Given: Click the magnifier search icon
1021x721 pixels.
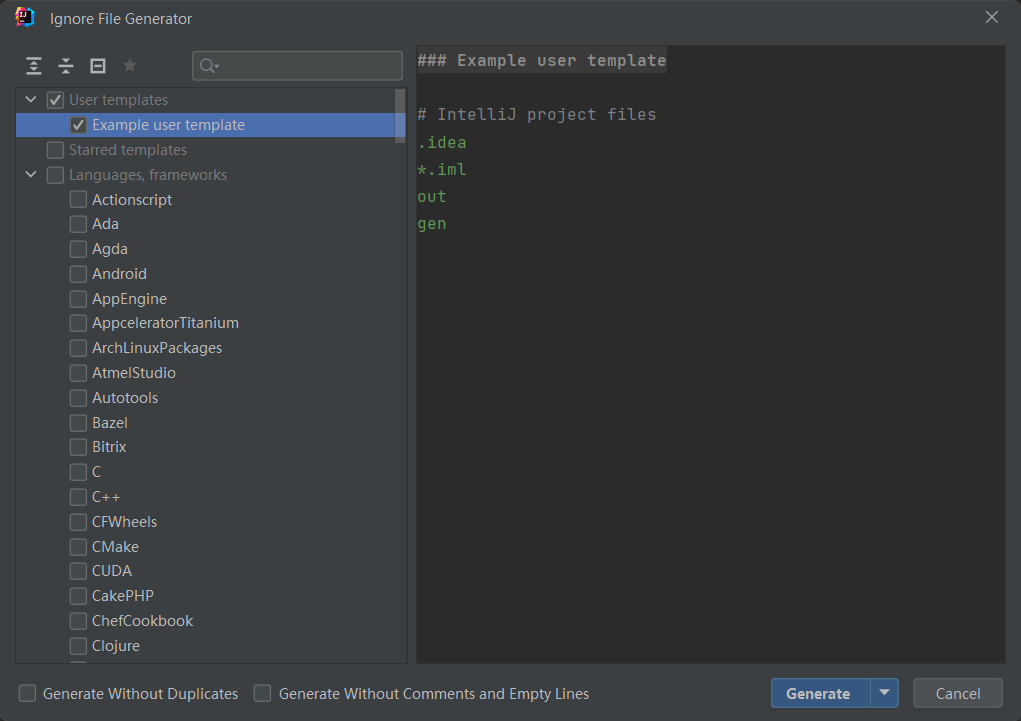Looking at the screenshot, I should (x=209, y=66).
